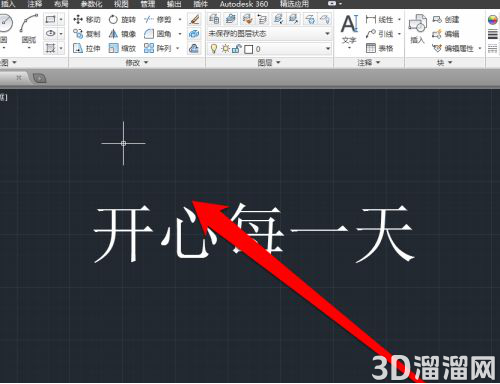Screen dimensions: 500x384
Task: Open the Hatch tool dropdown arrow
Action: [x=61, y=48]
